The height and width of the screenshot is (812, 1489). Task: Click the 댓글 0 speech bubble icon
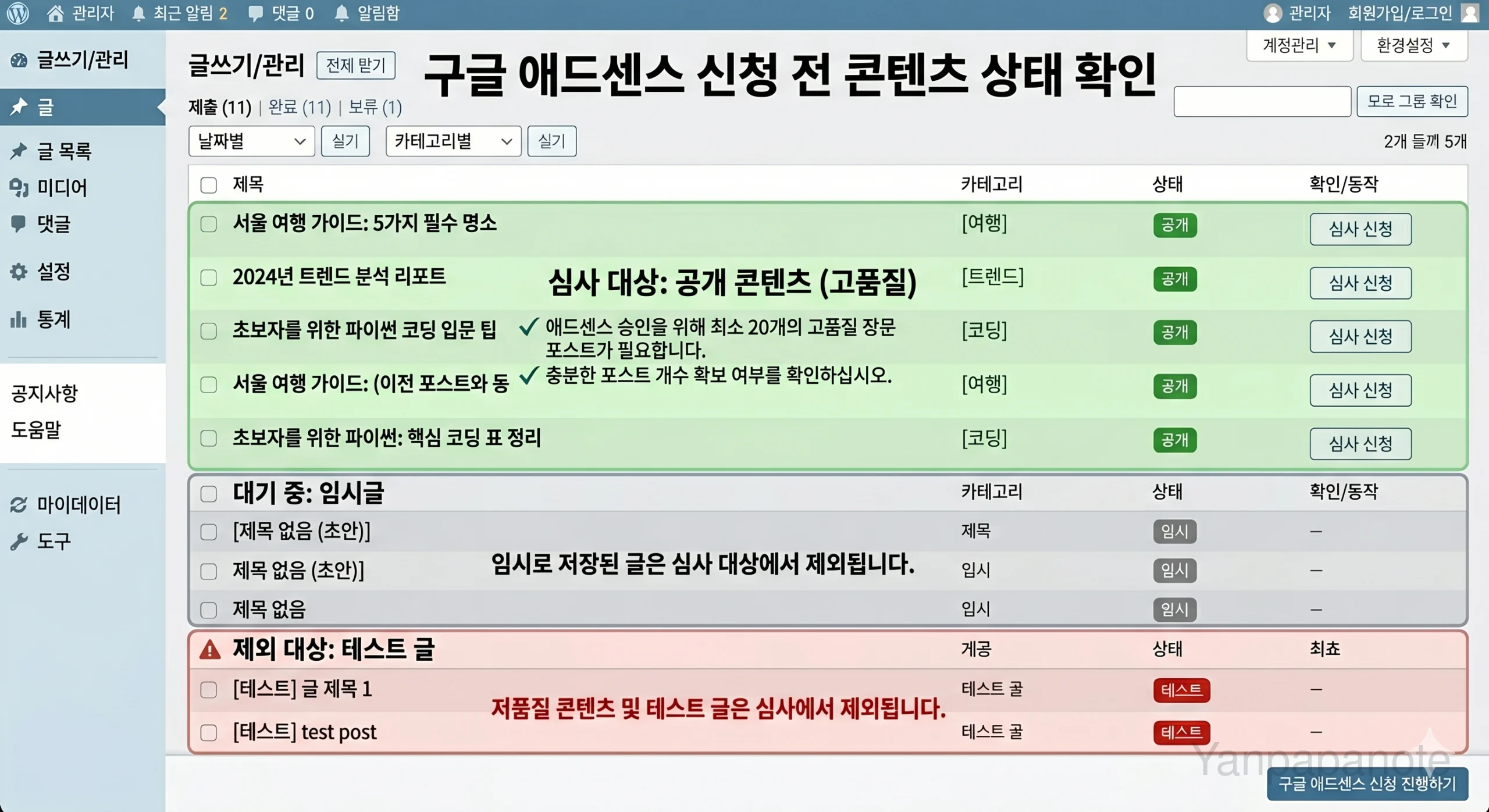click(255, 14)
